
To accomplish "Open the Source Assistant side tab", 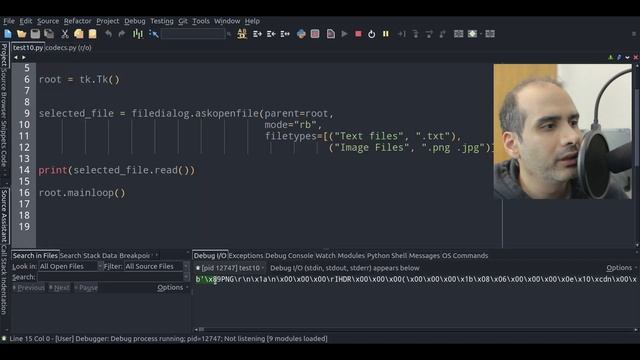I will pyautogui.click(x=4, y=215).
